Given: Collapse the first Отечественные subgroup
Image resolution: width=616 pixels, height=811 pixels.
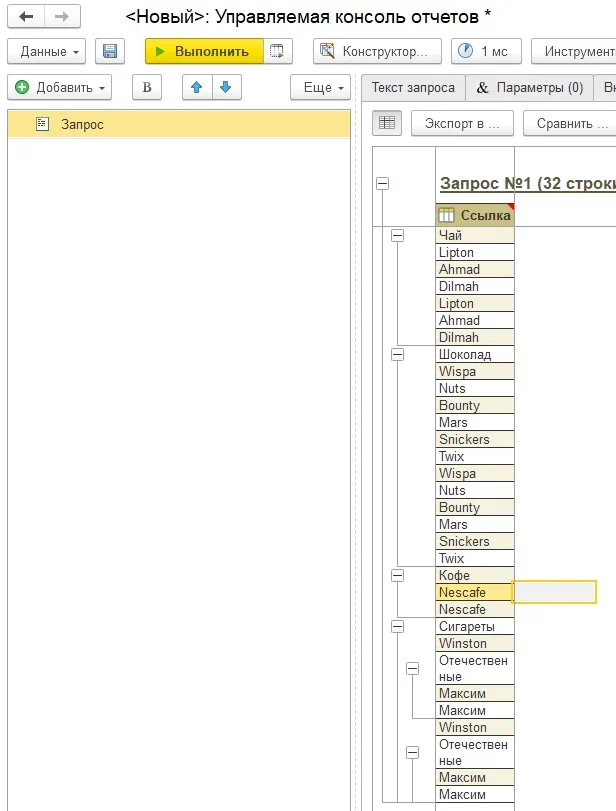Looking at the screenshot, I should pos(412,668).
